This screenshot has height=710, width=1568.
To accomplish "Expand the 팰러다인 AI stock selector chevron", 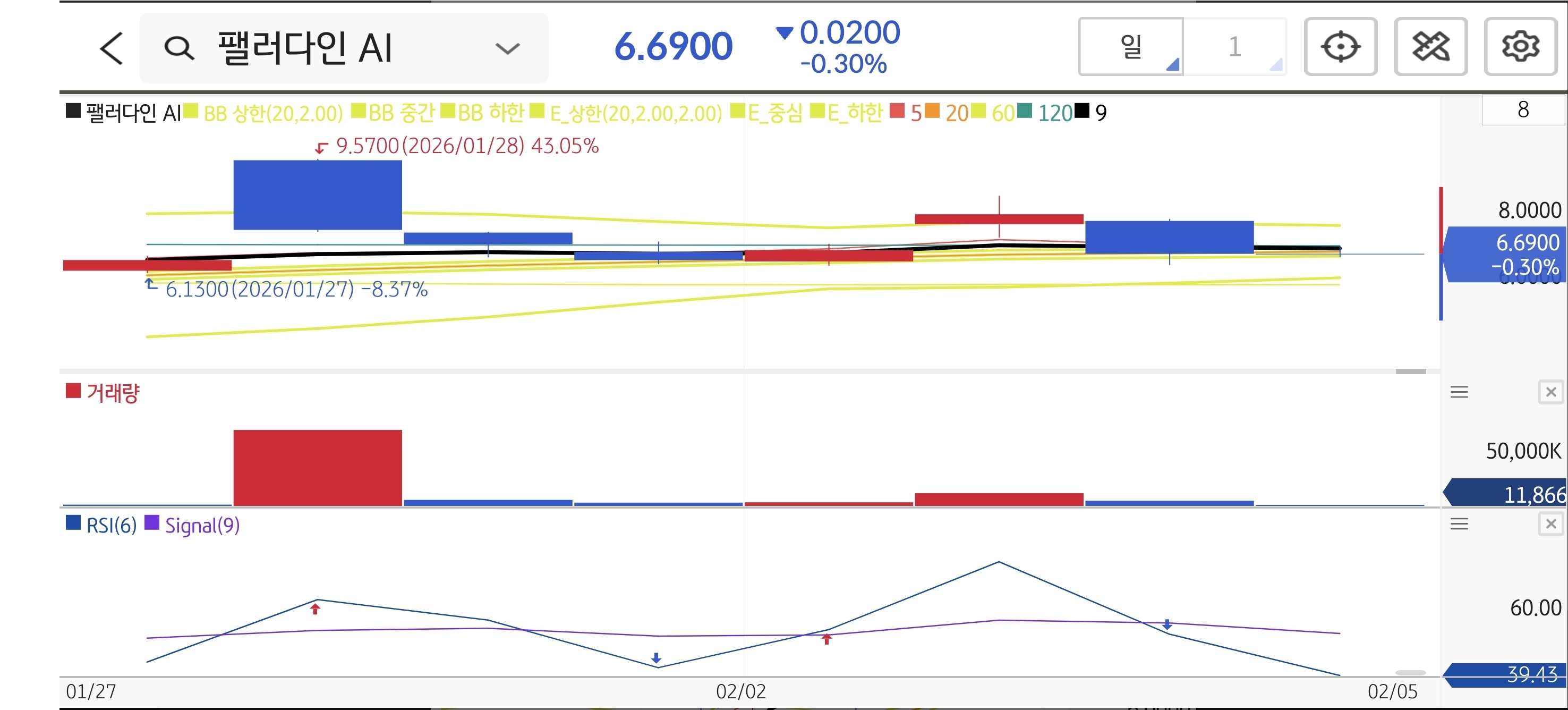I will (507, 48).
